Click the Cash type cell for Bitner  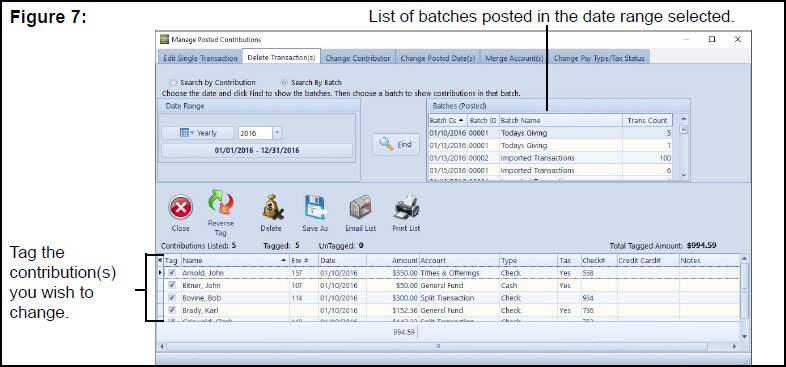528,285
